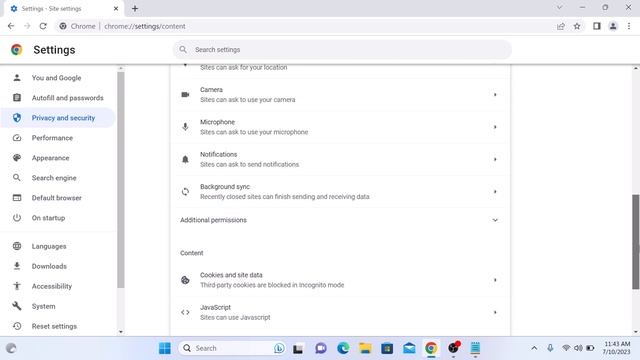Open the Chrome profile avatar

click(613, 26)
